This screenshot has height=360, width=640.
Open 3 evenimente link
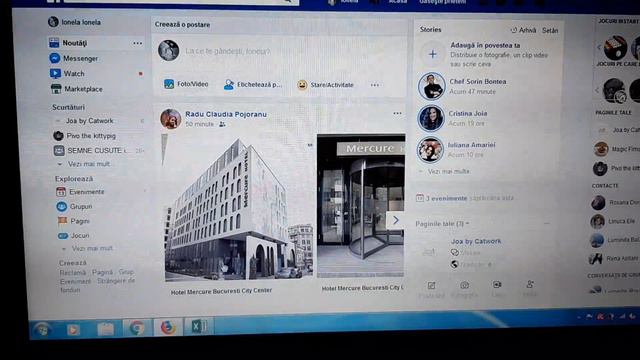[446, 198]
